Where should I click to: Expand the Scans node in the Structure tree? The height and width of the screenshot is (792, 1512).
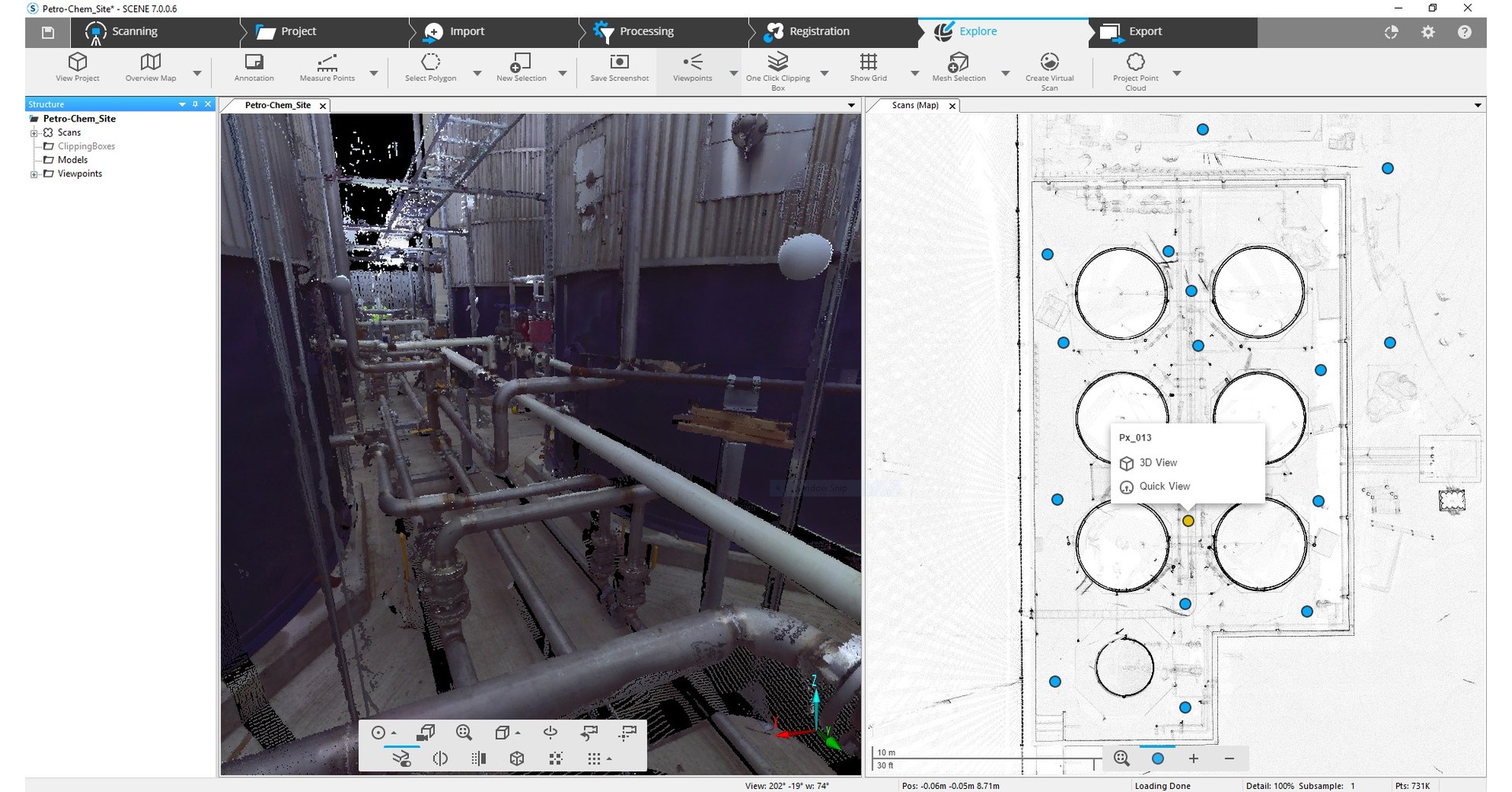(x=33, y=132)
